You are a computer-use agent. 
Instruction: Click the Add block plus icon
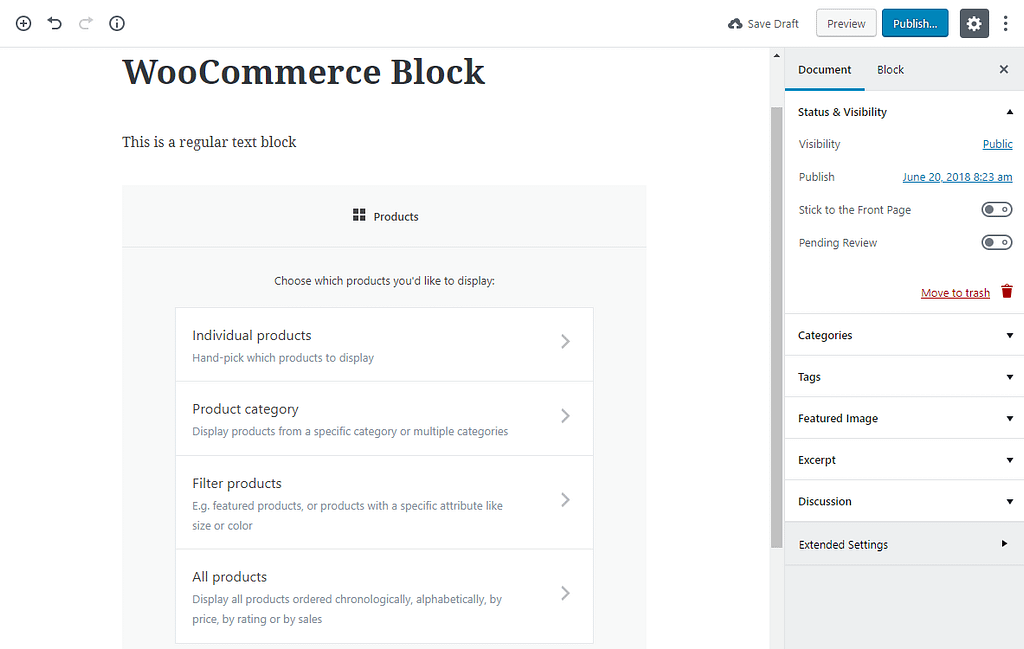(24, 24)
